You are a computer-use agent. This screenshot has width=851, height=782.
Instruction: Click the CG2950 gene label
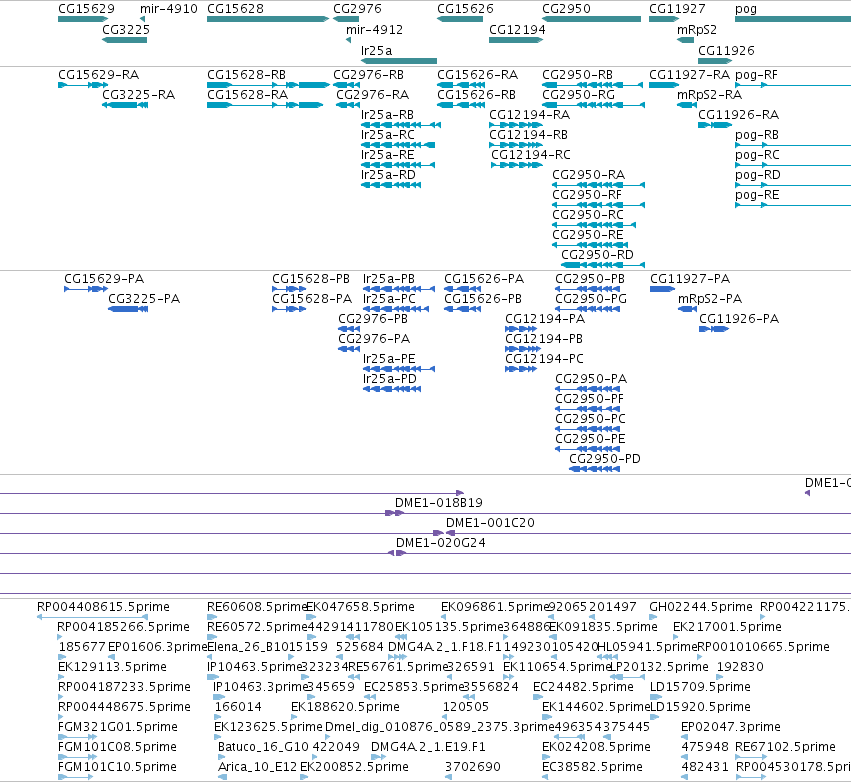[x=566, y=9]
